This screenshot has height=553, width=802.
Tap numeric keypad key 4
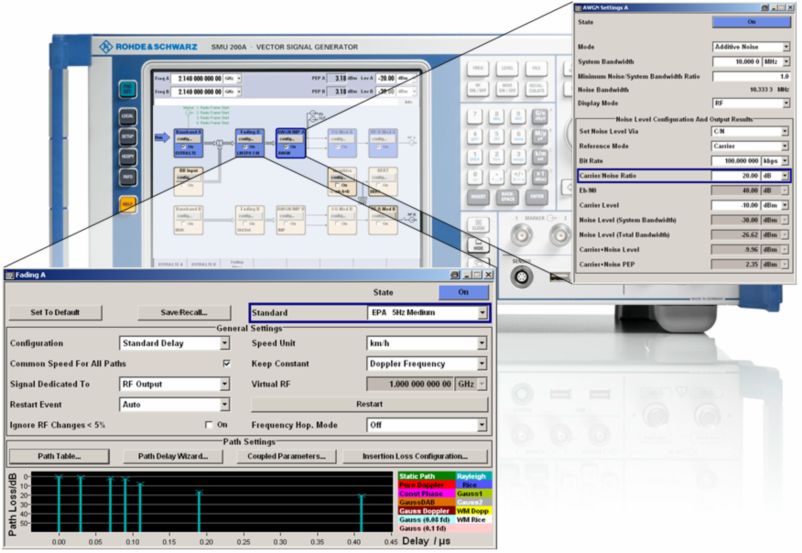coord(475,136)
